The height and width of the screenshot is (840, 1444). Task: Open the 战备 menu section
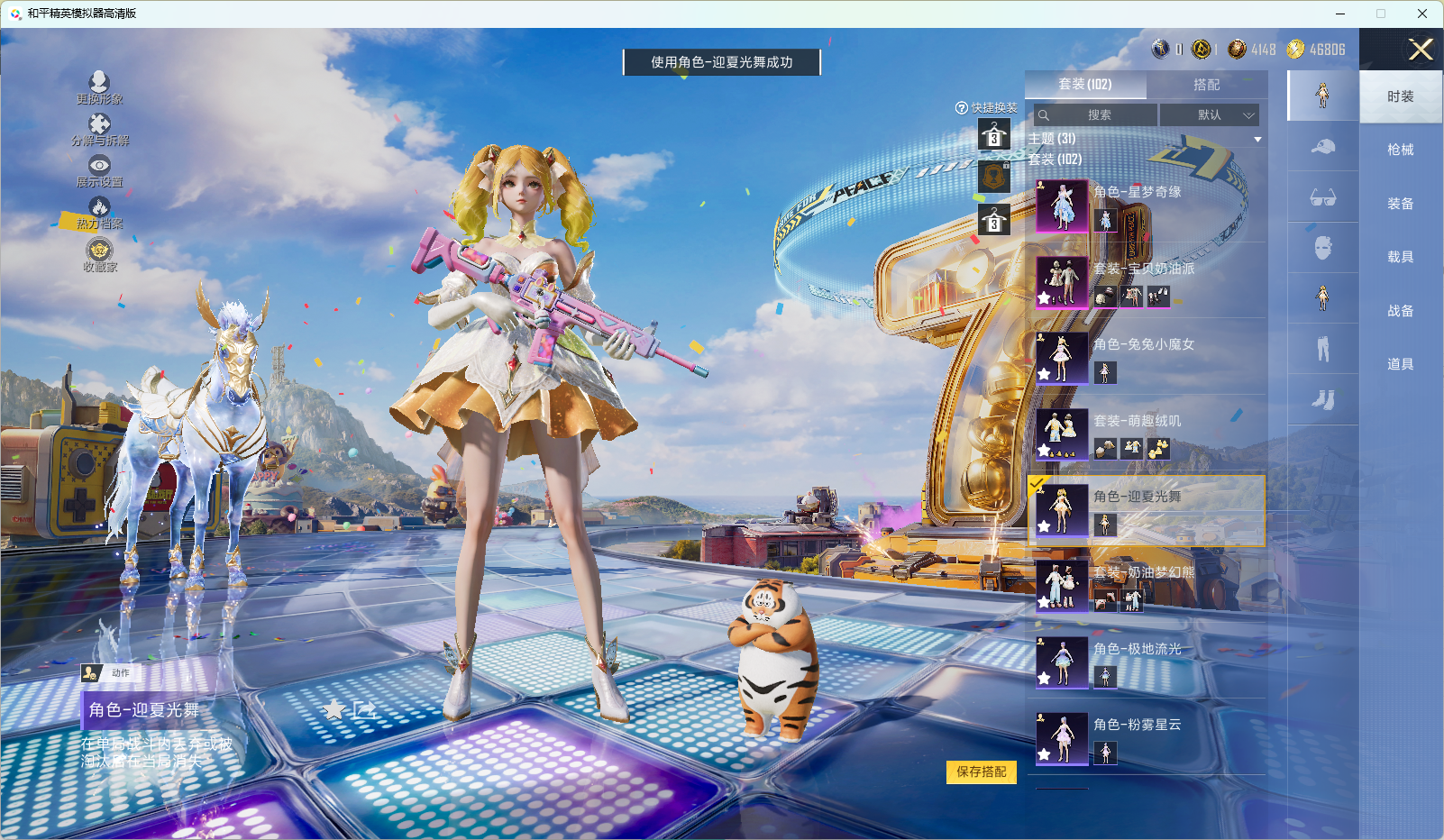click(1401, 311)
